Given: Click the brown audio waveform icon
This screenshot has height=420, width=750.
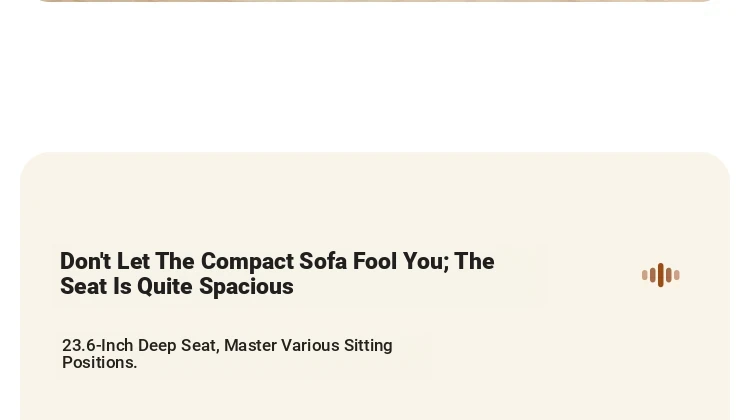Looking at the screenshot, I should [661, 275].
